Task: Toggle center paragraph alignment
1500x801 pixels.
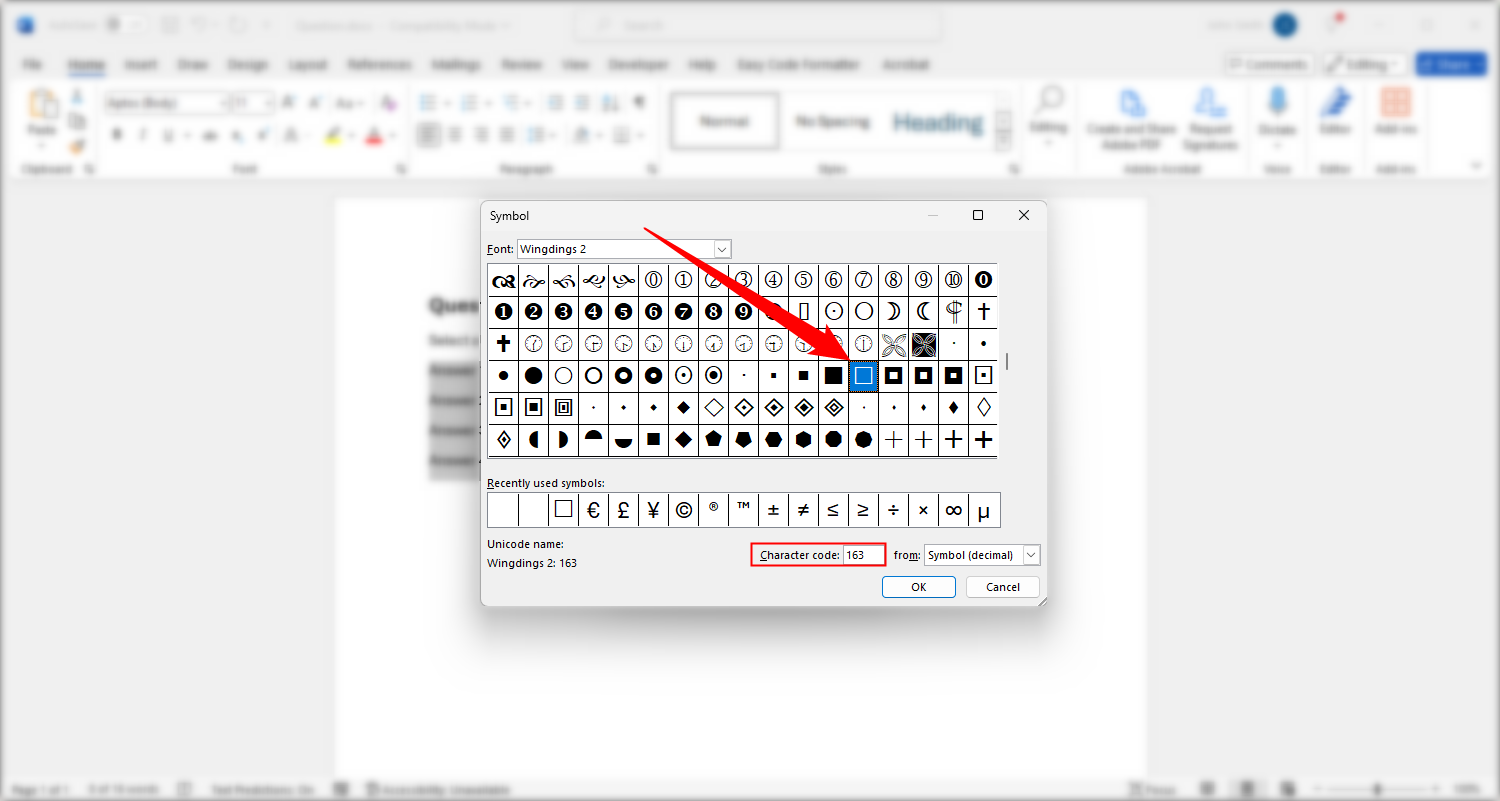Action: click(455, 134)
